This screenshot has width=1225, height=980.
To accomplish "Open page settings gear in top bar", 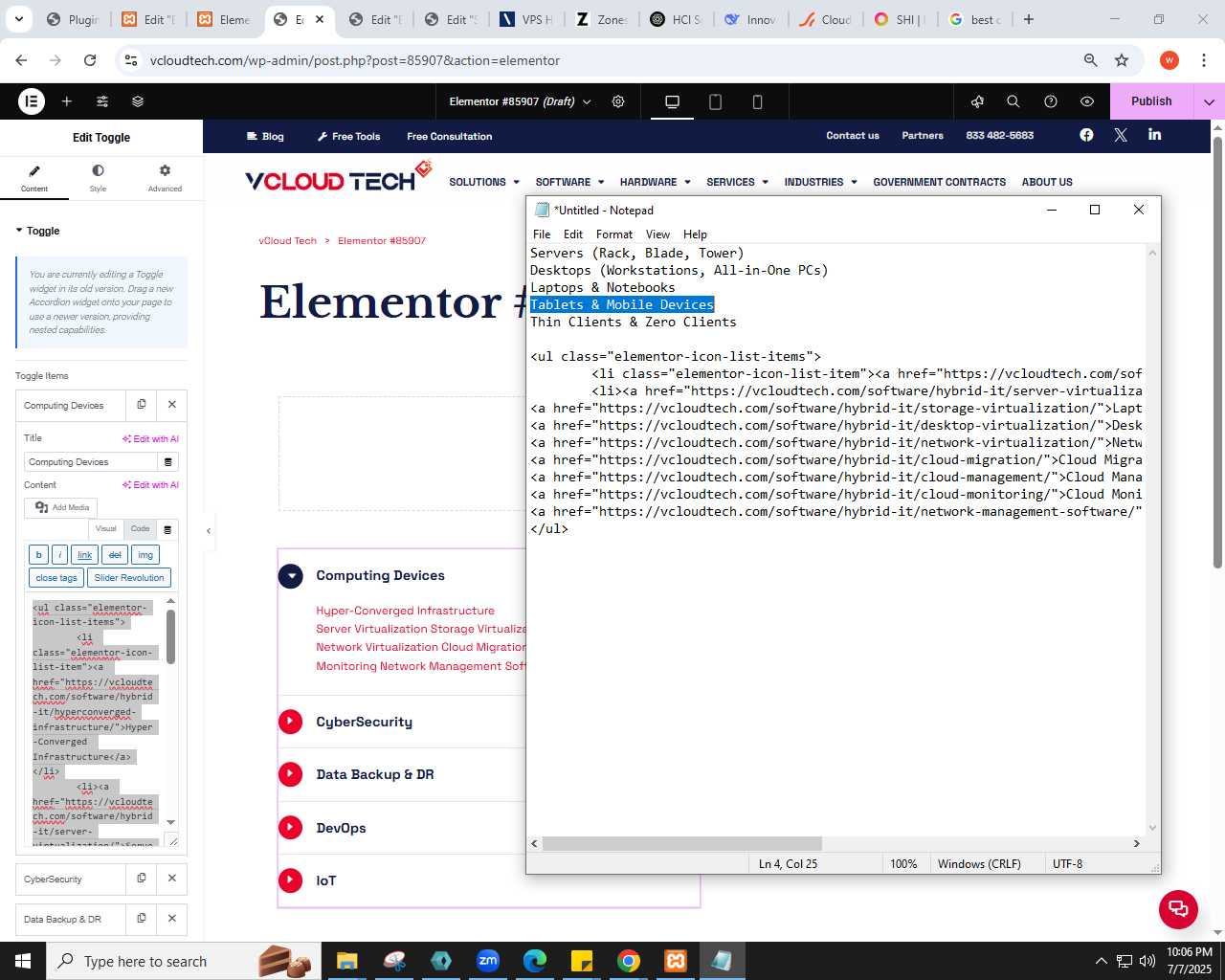I will tap(618, 101).
